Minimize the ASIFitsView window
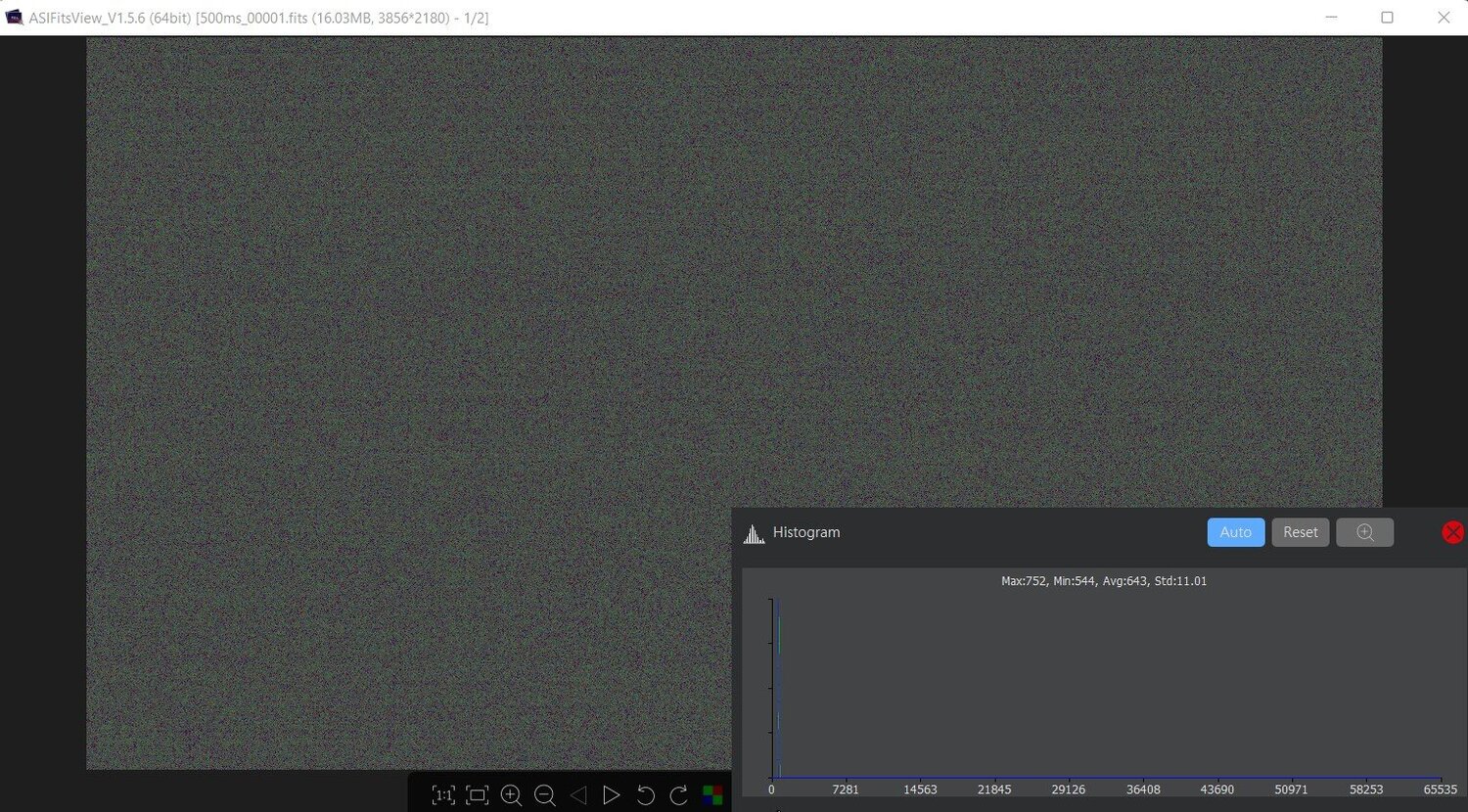Screen dimensions: 1468x812 click(x=1331, y=17)
